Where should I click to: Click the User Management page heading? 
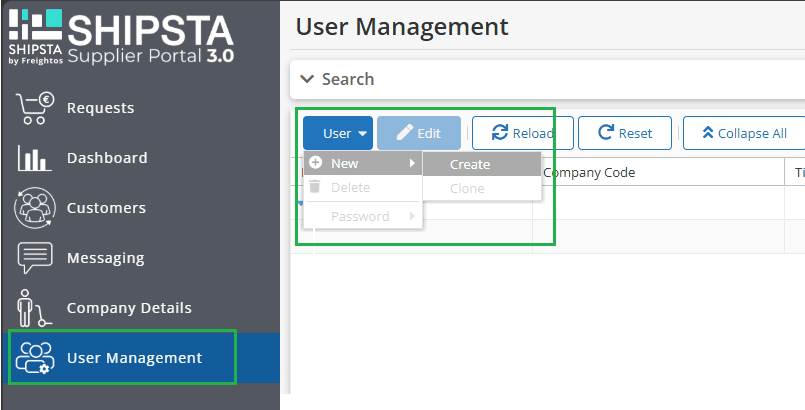coord(402,27)
